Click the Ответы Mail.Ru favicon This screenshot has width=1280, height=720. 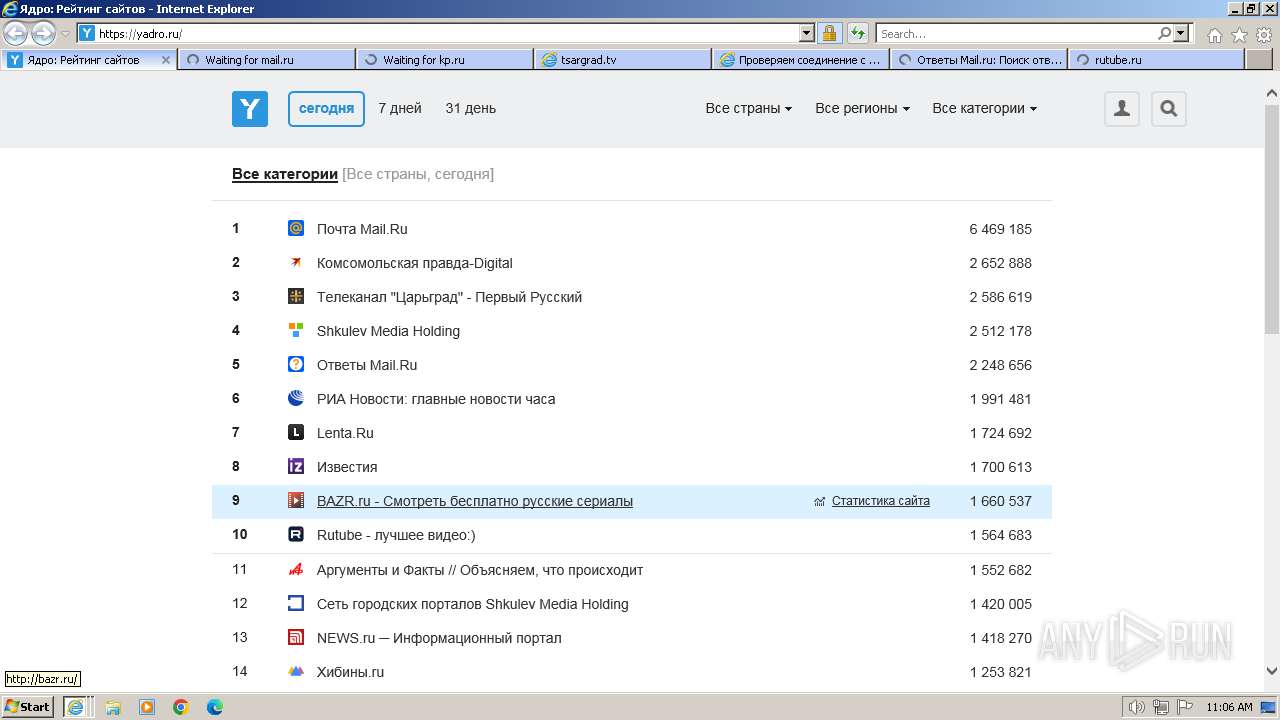(x=296, y=364)
